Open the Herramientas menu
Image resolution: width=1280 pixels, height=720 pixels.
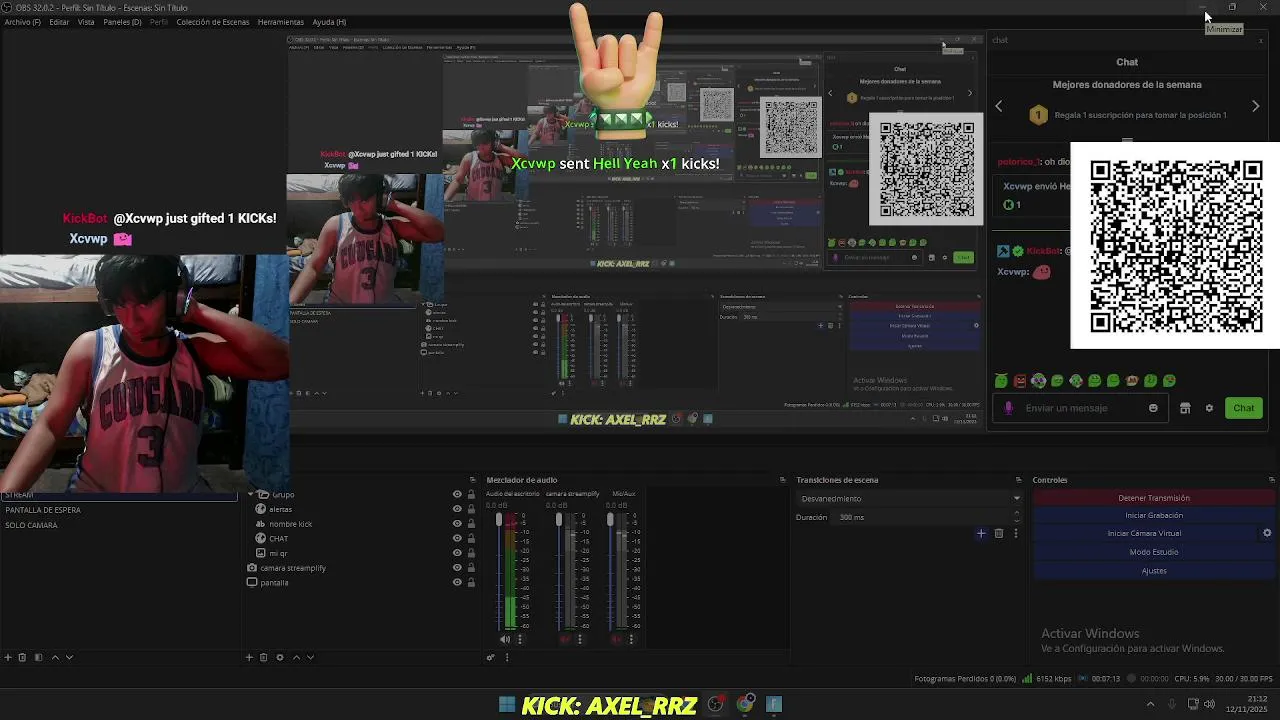click(x=280, y=22)
